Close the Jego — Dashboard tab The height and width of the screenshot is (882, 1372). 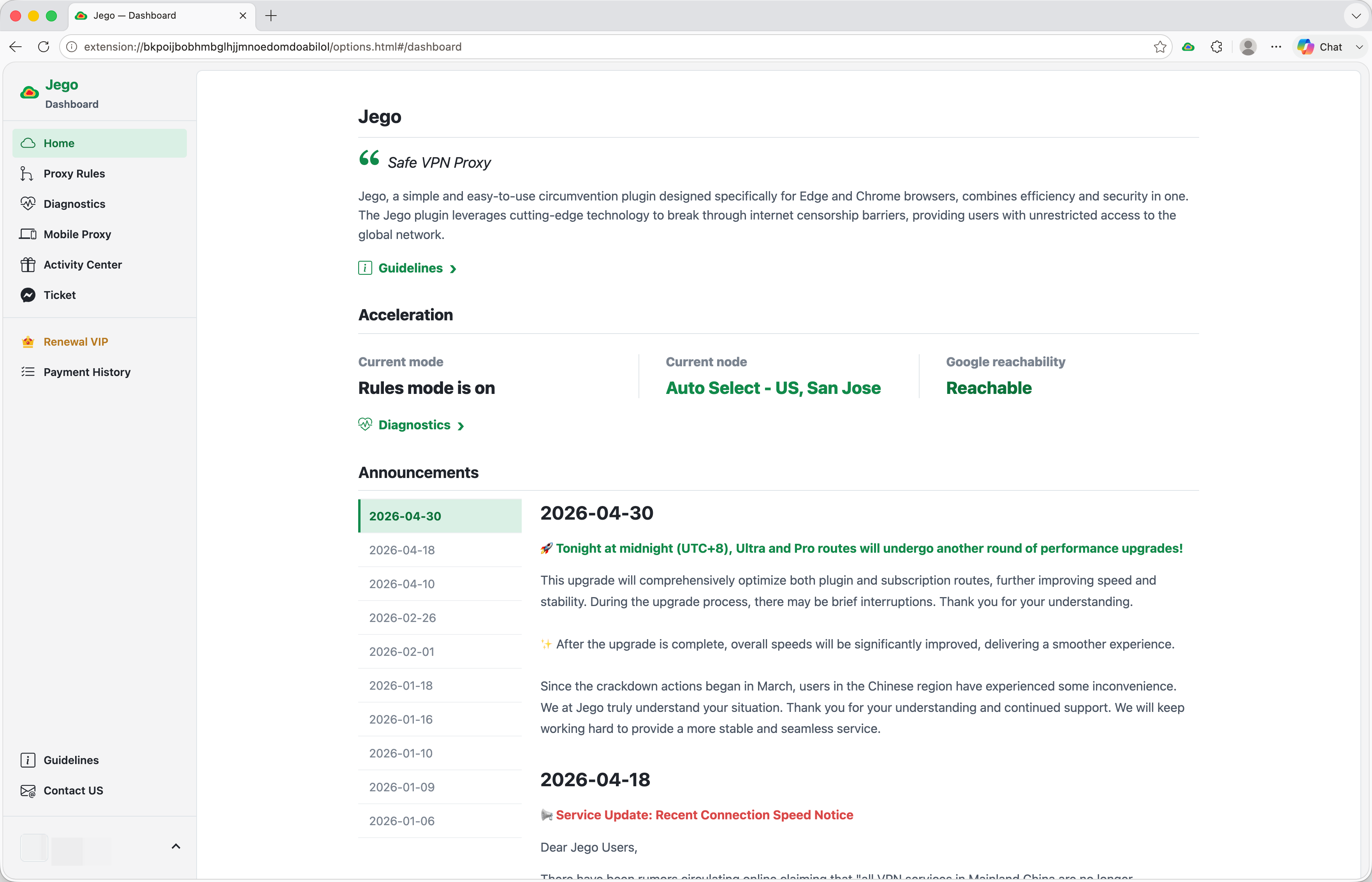coord(243,16)
